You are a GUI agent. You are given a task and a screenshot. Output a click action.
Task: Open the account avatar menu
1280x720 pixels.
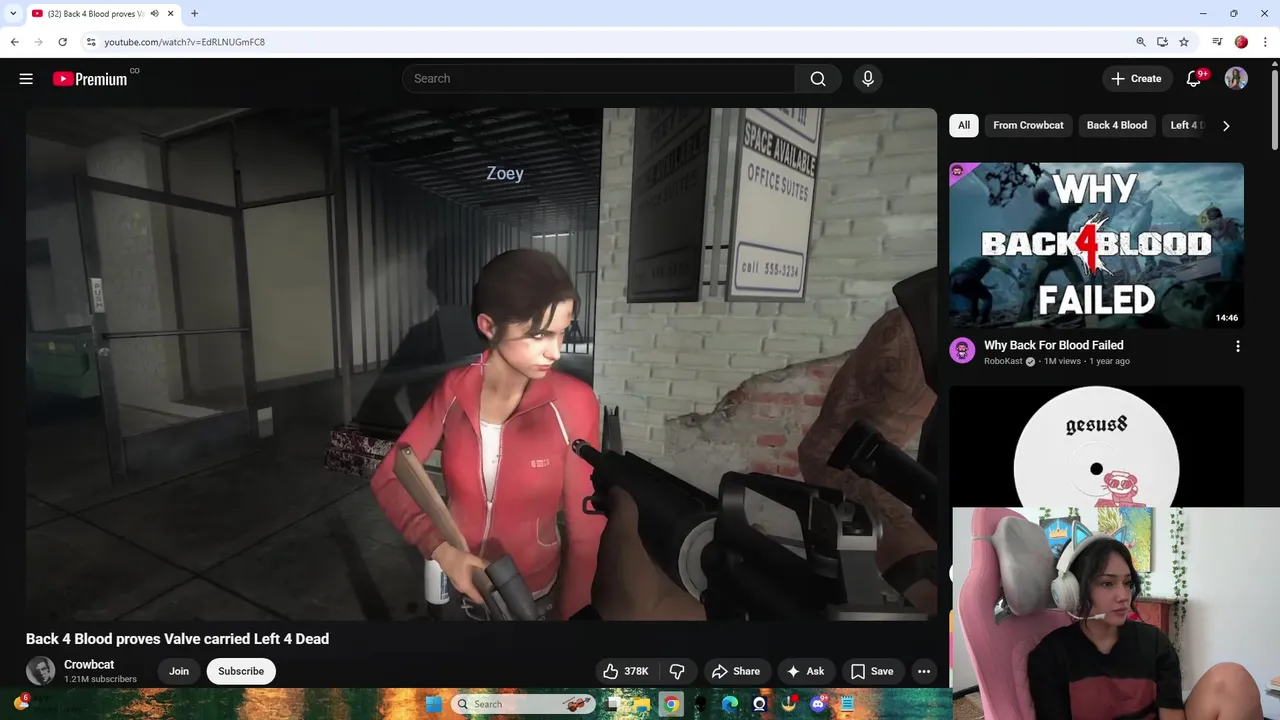click(x=1236, y=79)
